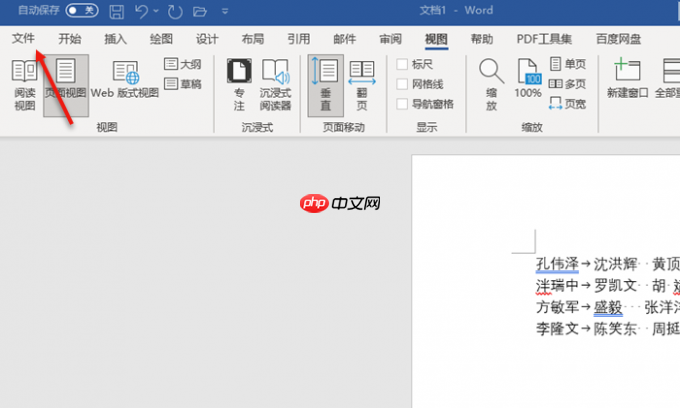Switch to 草稿 draft view
Image resolution: width=680 pixels, height=408 pixels.
[183, 84]
